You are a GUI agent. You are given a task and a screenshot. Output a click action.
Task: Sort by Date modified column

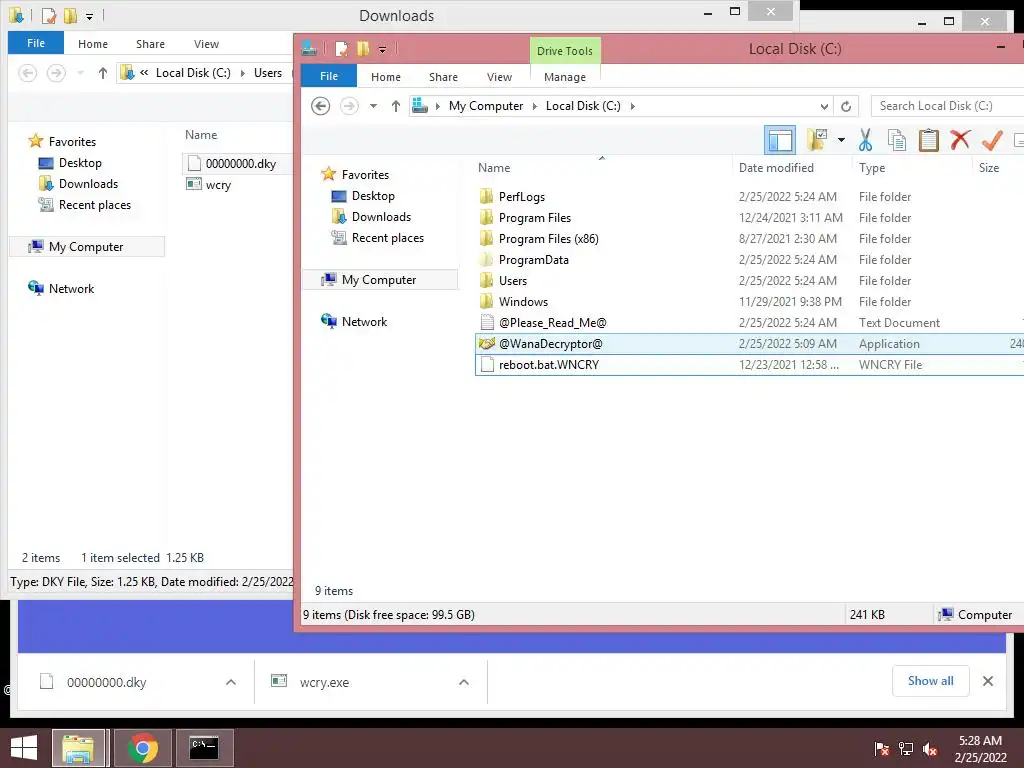pos(776,168)
